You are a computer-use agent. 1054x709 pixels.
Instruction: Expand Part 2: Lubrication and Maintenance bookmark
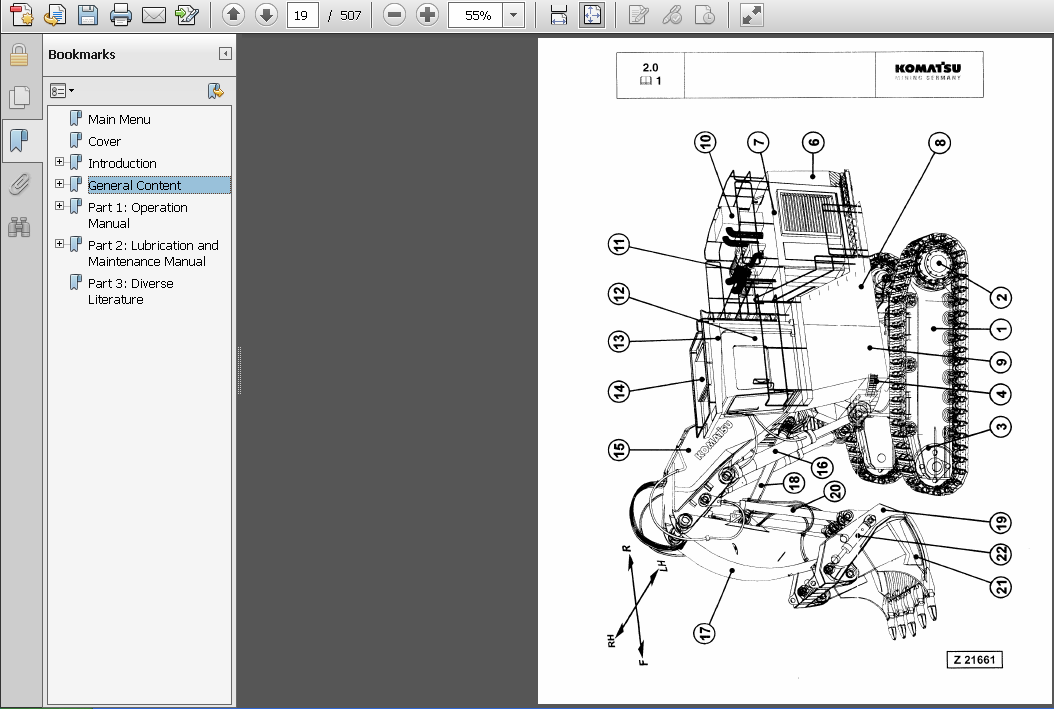[x=59, y=244]
